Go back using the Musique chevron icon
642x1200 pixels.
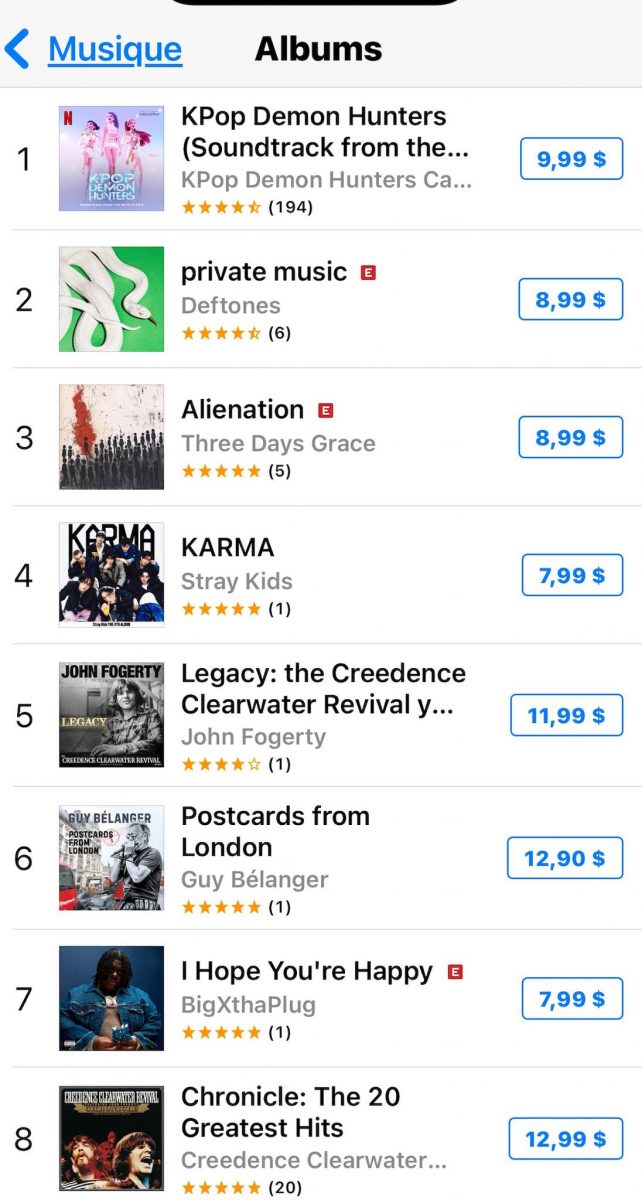(x=18, y=49)
